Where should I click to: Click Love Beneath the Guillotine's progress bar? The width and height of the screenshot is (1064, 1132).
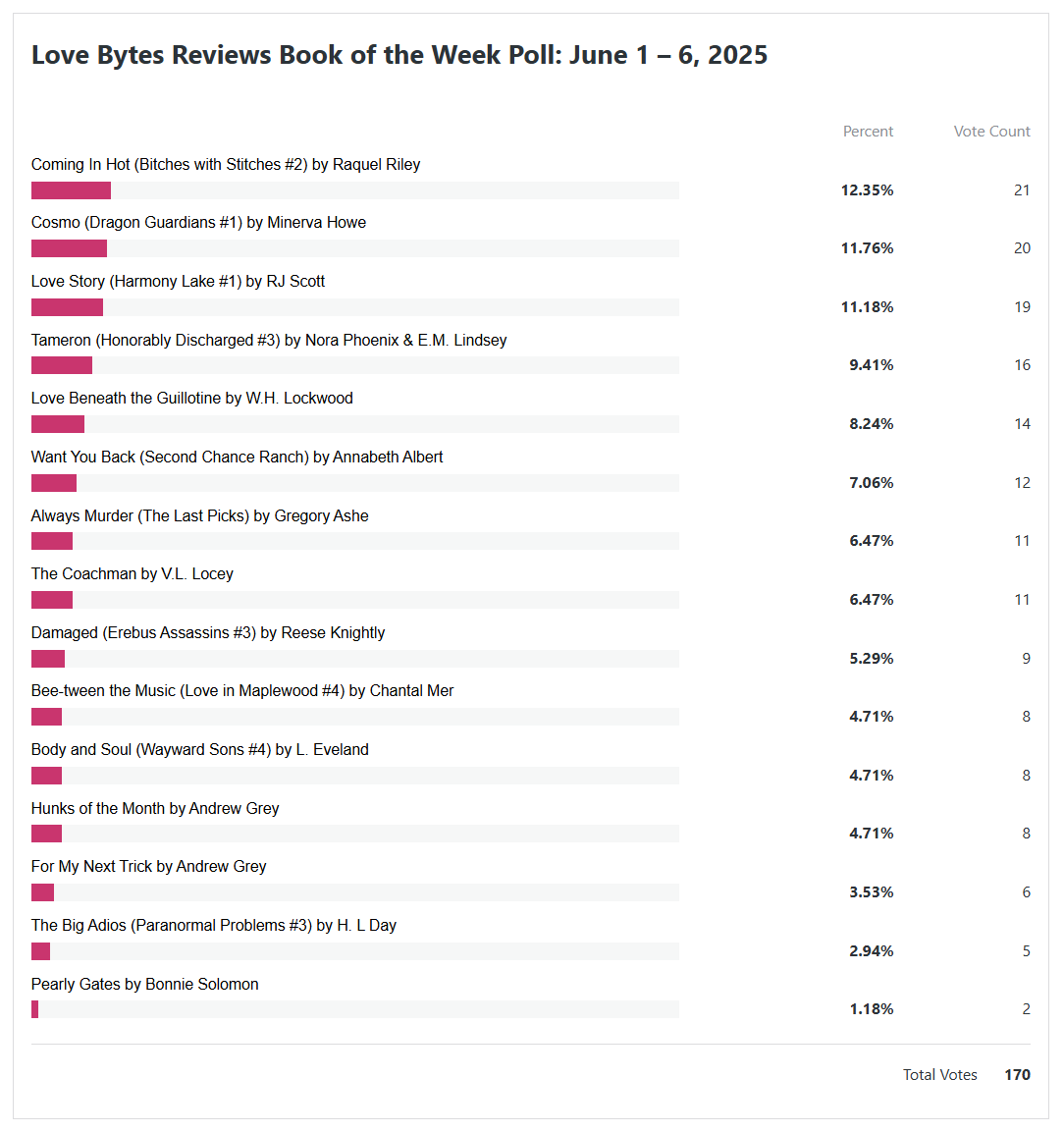[x=354, y=424]
